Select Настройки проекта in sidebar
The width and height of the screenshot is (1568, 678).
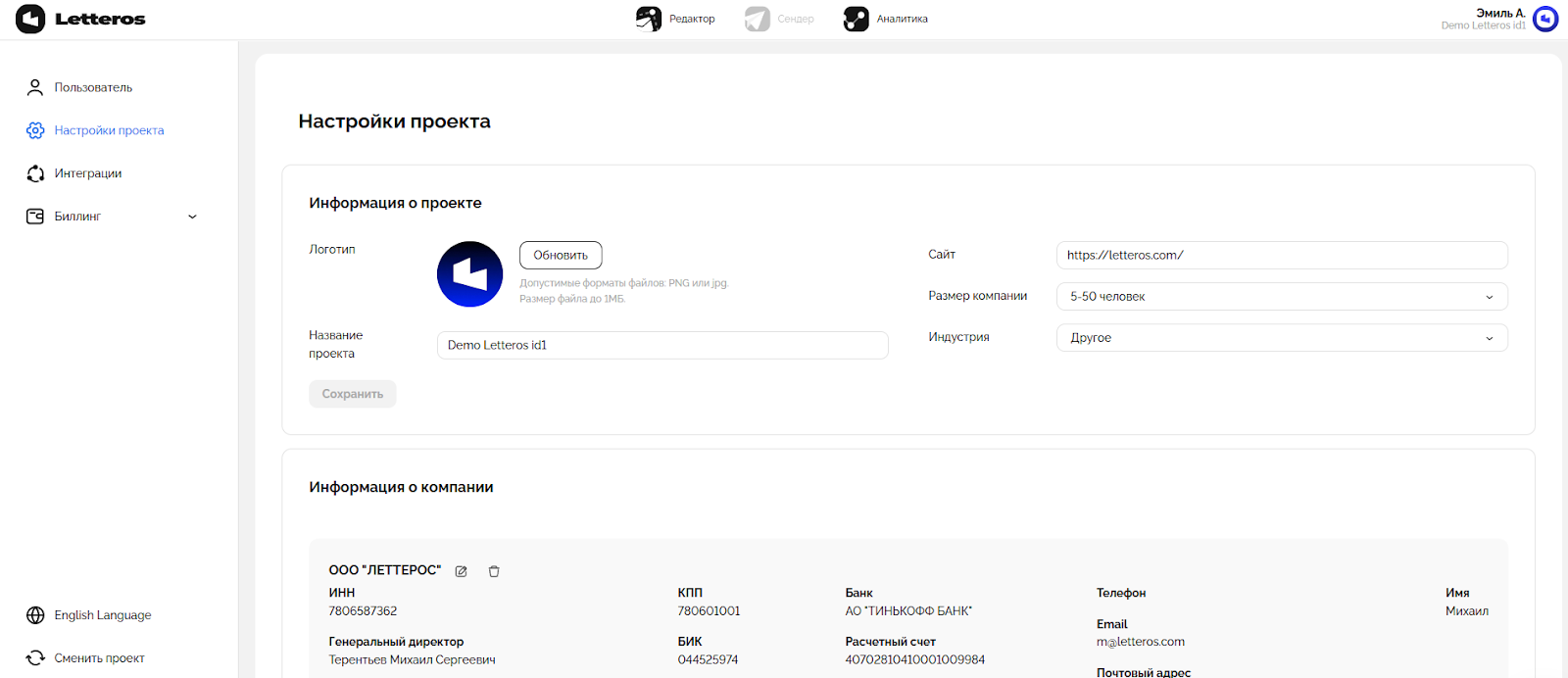click(x=109, y=130)
